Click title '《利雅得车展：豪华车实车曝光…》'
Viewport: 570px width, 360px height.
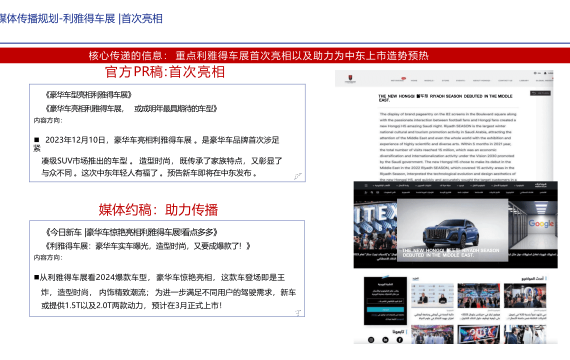pos(148,246)
